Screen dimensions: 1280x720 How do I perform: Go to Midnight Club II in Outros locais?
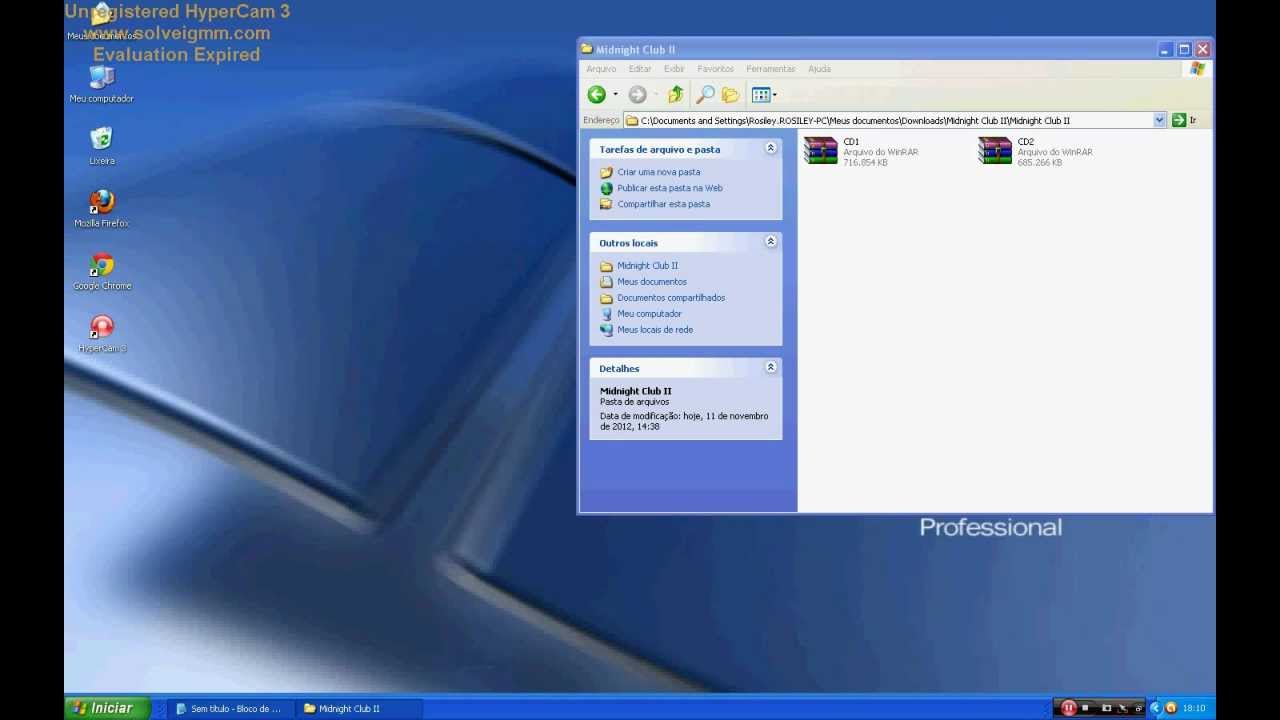pos(647,266)
